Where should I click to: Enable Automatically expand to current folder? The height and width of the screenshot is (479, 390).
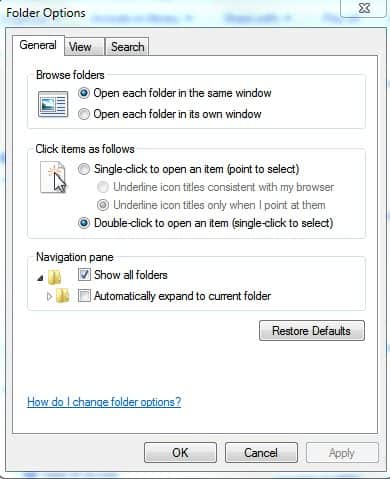pyautogui.click(x=84, y=296)
